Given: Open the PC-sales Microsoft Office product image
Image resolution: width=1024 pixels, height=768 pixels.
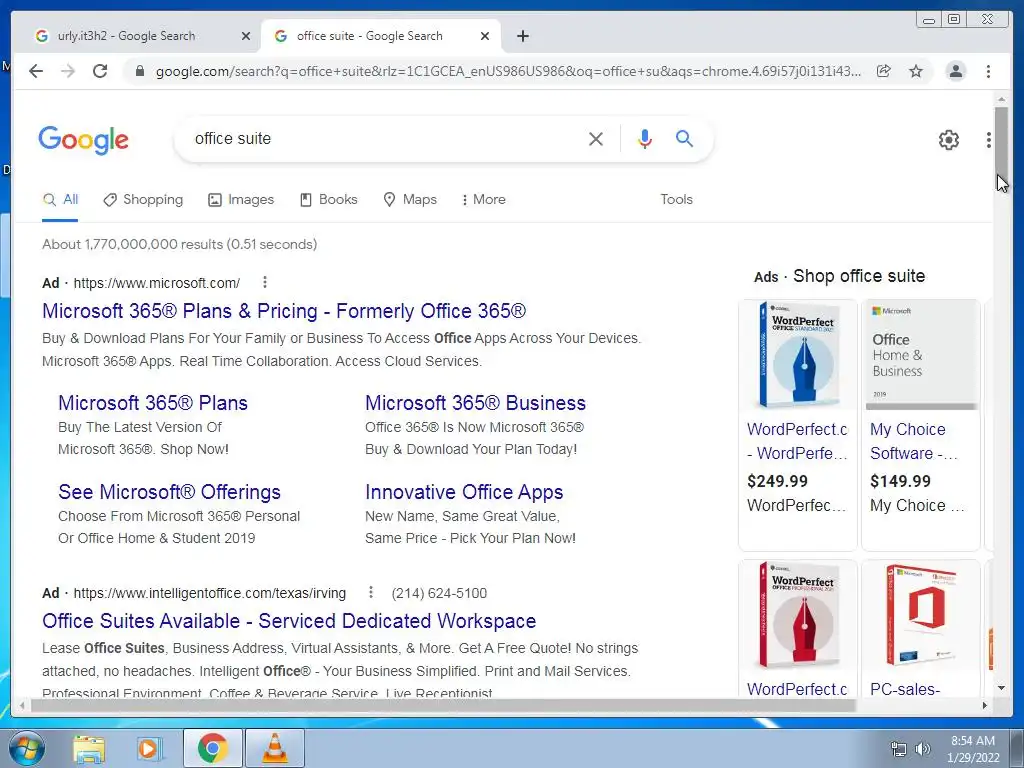Looking at the screenshot, I should (921, 615).
